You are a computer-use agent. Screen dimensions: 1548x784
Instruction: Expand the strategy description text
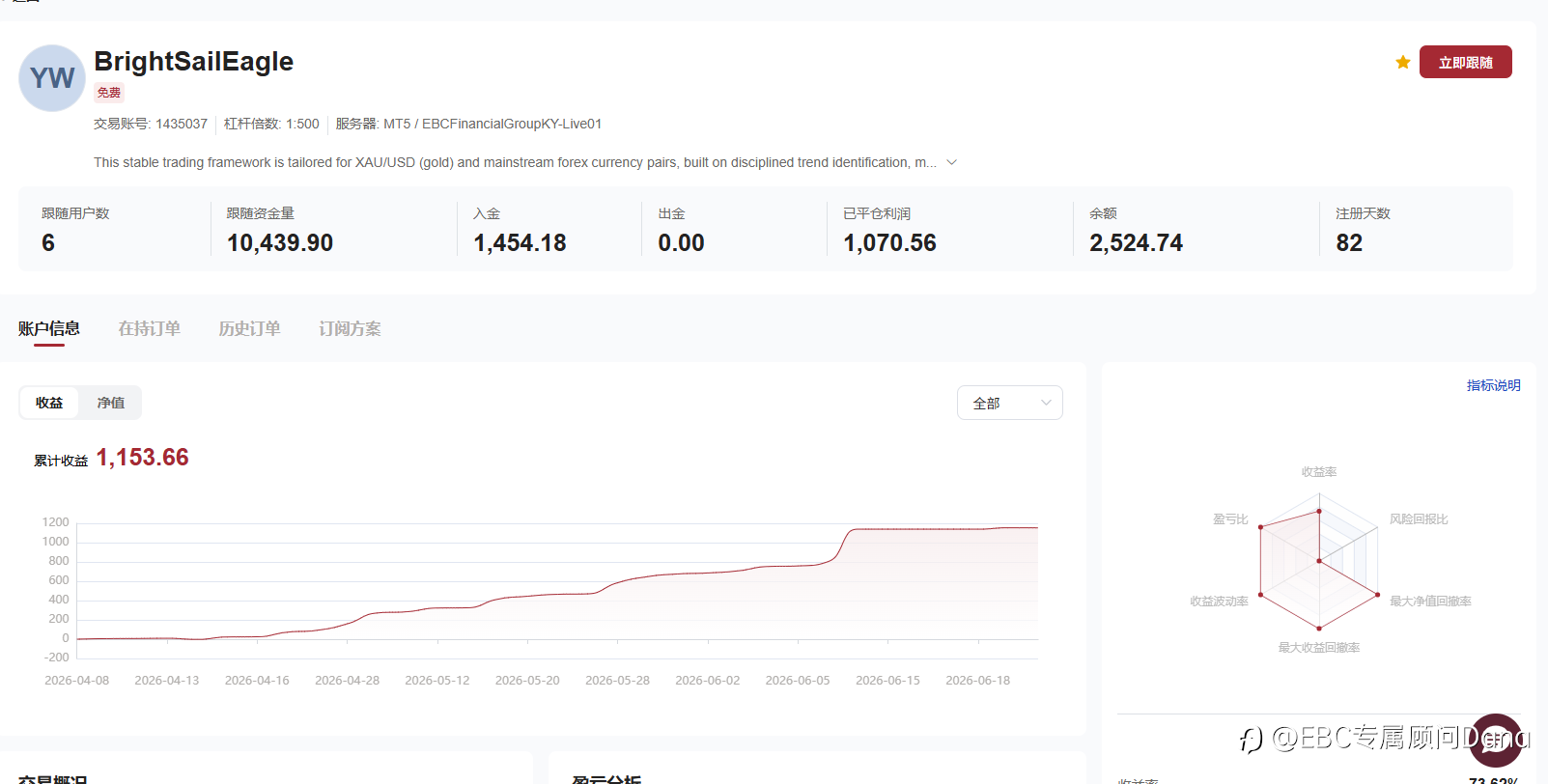pyautogui.click(x=951, y=162)
